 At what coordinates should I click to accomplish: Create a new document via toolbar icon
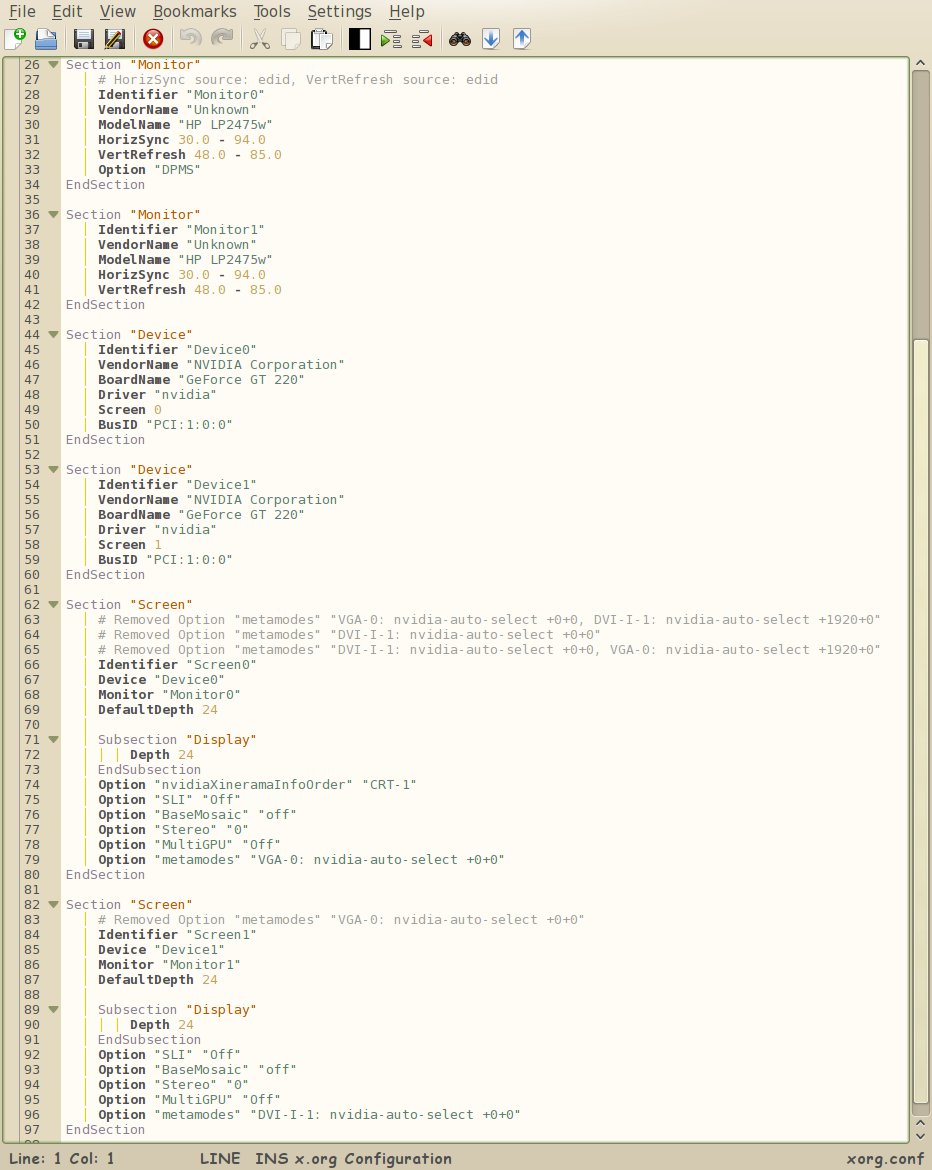point(15,39)
